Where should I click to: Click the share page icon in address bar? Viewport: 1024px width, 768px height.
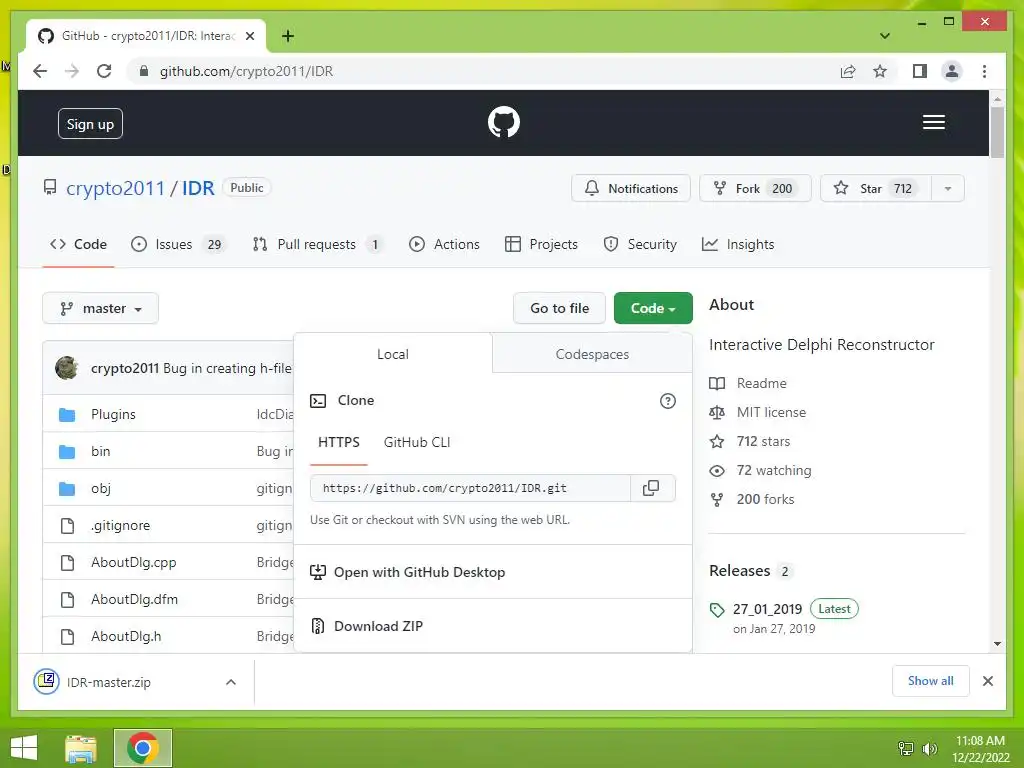click(848, 71)
